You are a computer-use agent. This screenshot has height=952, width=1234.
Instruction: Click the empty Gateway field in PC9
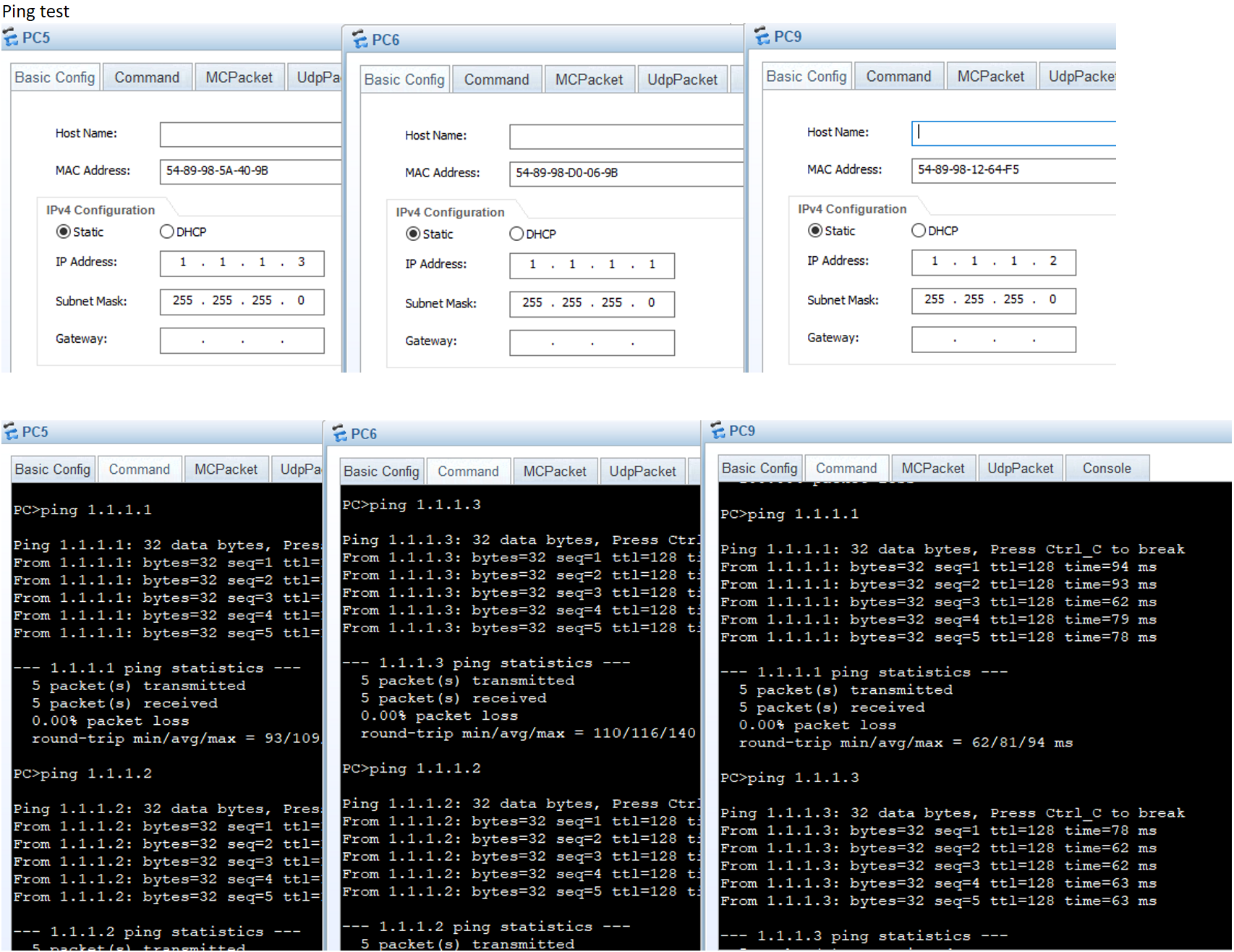point(994,339)
